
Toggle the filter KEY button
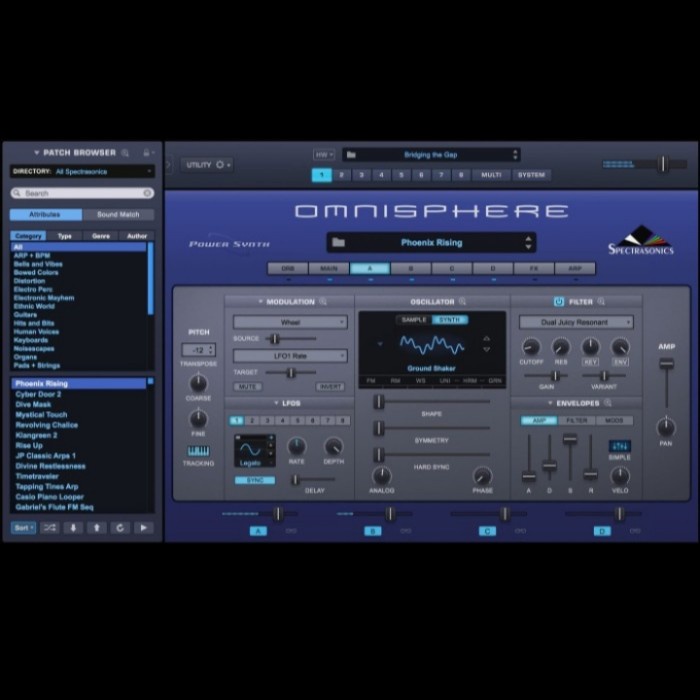tap(590, 362)
